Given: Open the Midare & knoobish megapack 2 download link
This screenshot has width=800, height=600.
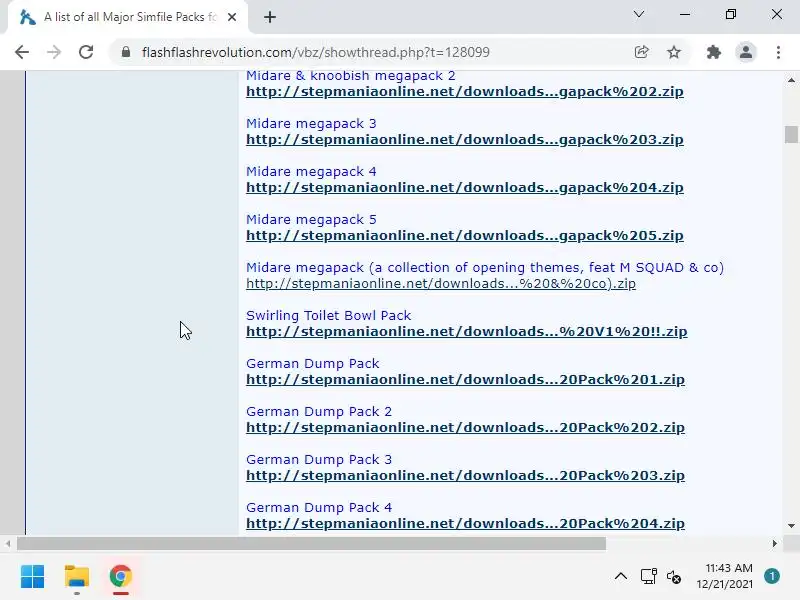Looking at the screenshot, I should [465, 91].
